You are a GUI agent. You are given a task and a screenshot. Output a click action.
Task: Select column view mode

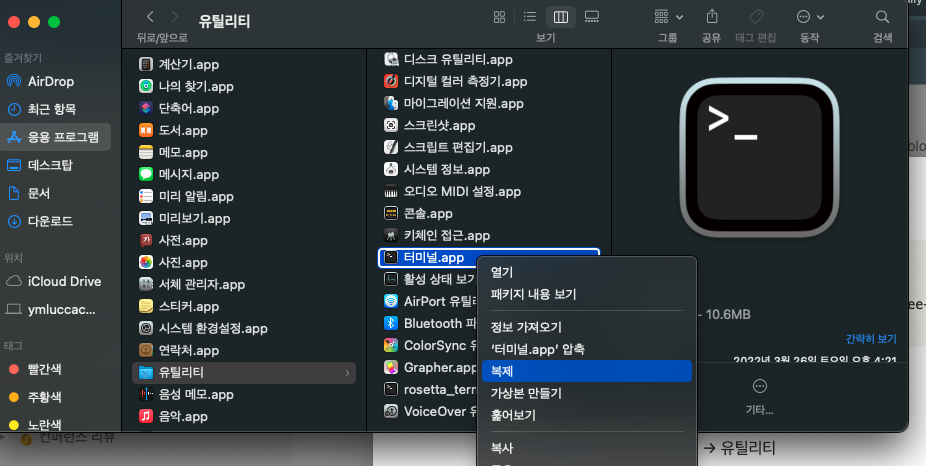coord(560,17)
